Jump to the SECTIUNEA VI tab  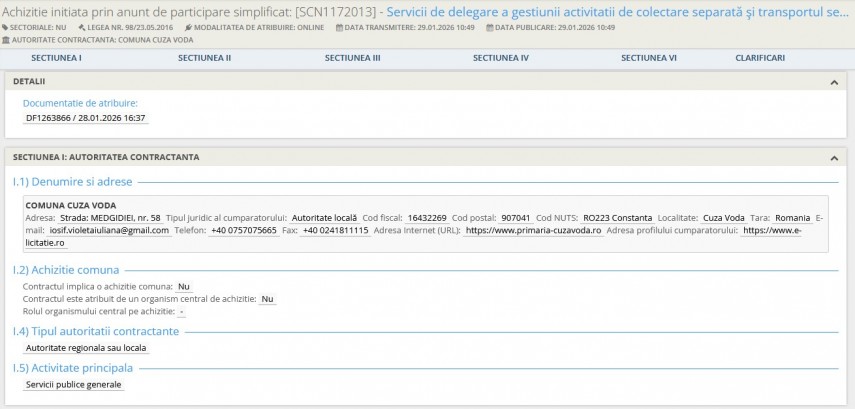[x=648, y=58]
